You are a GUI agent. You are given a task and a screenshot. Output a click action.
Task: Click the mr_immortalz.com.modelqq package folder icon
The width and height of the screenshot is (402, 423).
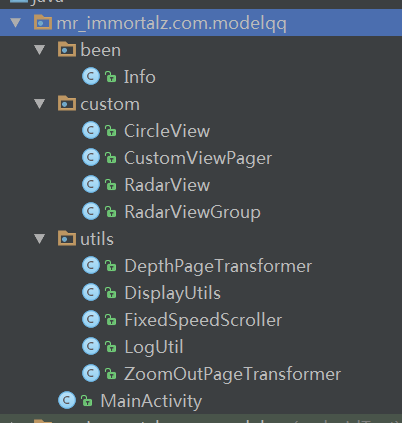pos(43,22)
